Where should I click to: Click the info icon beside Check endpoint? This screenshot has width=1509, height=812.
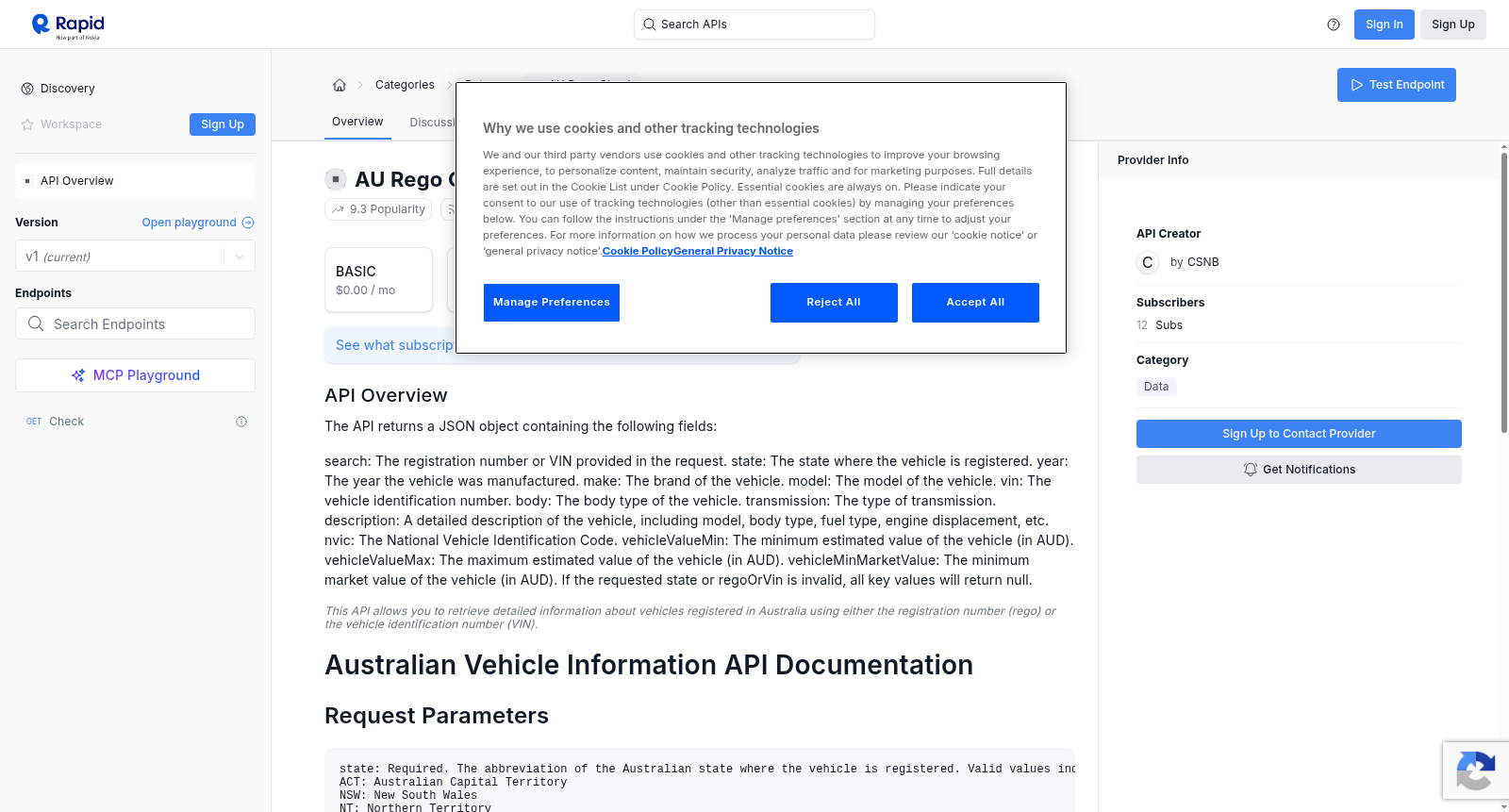(241, 422)
